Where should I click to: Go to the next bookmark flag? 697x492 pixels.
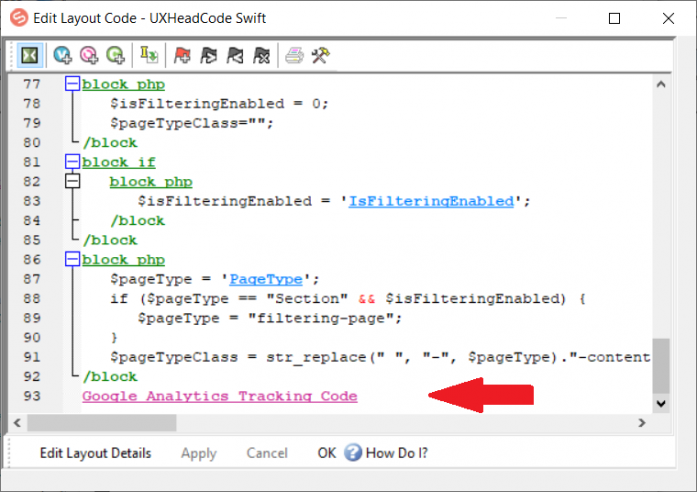pyautogui.click(x=208, y=56)
